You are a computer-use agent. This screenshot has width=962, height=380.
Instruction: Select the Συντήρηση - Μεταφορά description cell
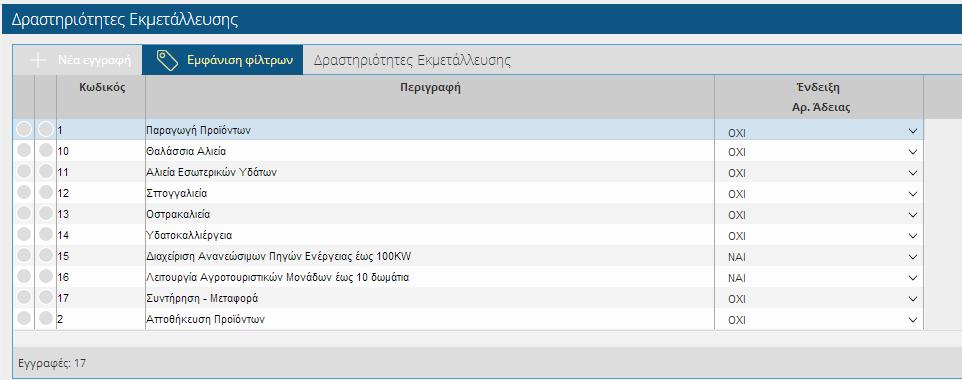pyautogui.click(x=430, y=298)
